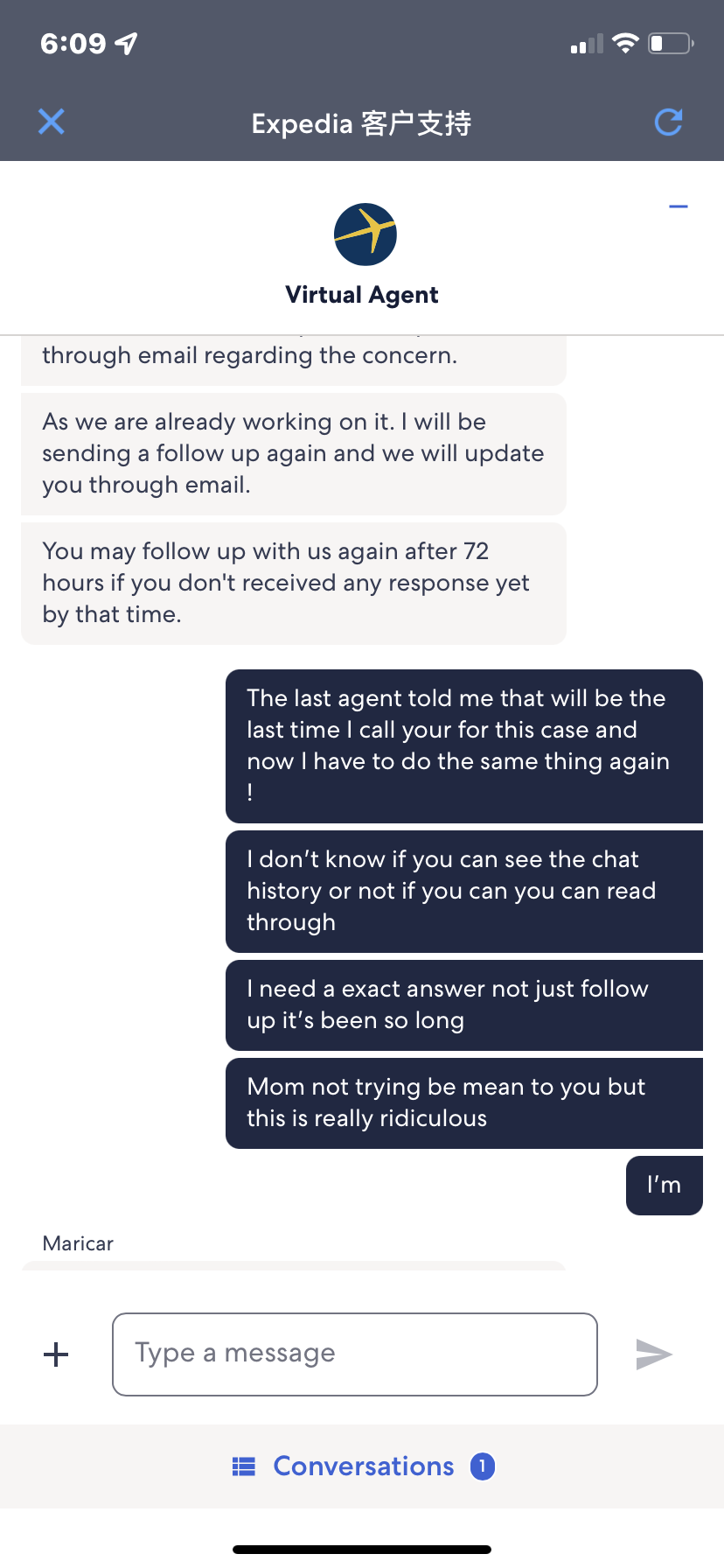Tap the Expedia Virtual Agent avatar
Viewport: 724px width, 1568px height.
tap(362, 234)
